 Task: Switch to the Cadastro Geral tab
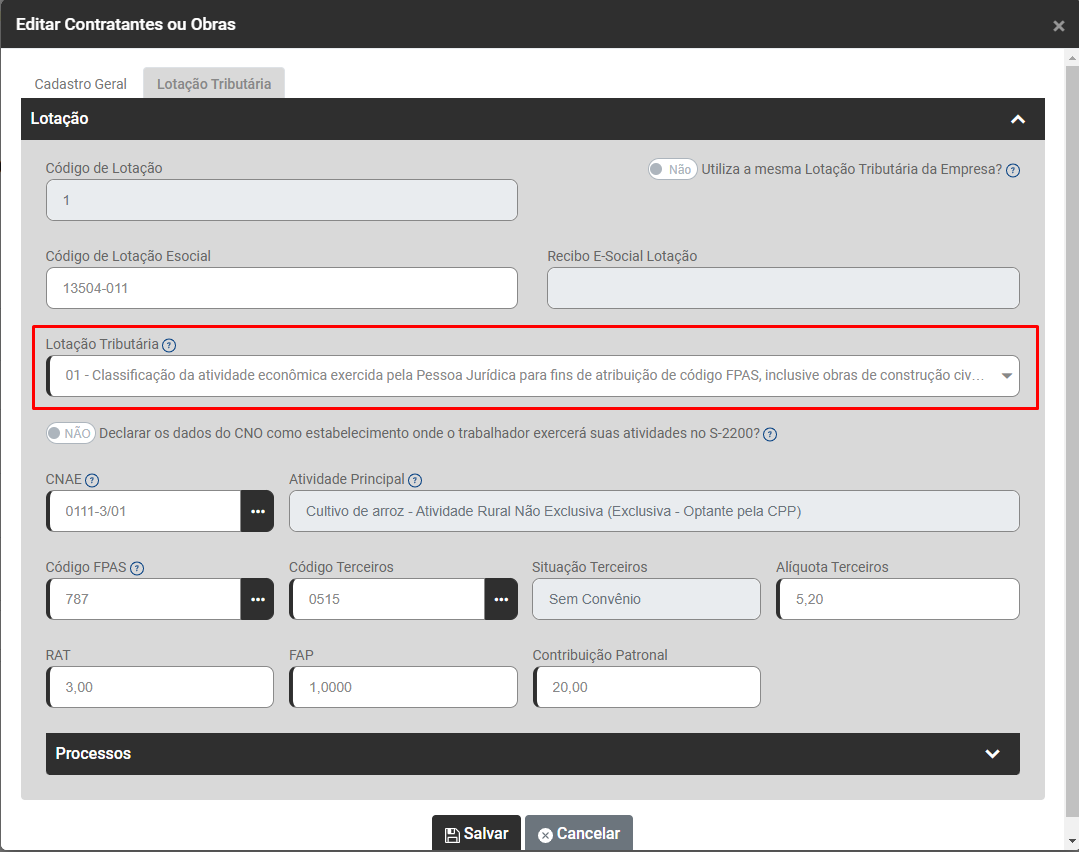pos(81,84)
